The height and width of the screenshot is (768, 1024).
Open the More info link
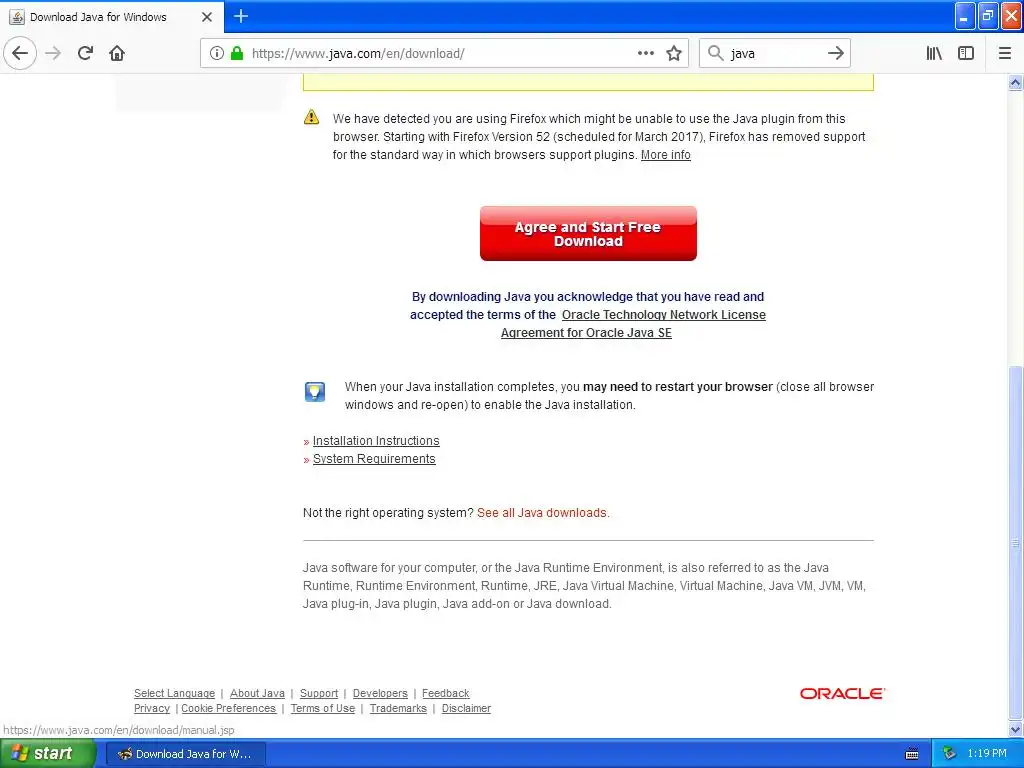[x=665, y=155]
